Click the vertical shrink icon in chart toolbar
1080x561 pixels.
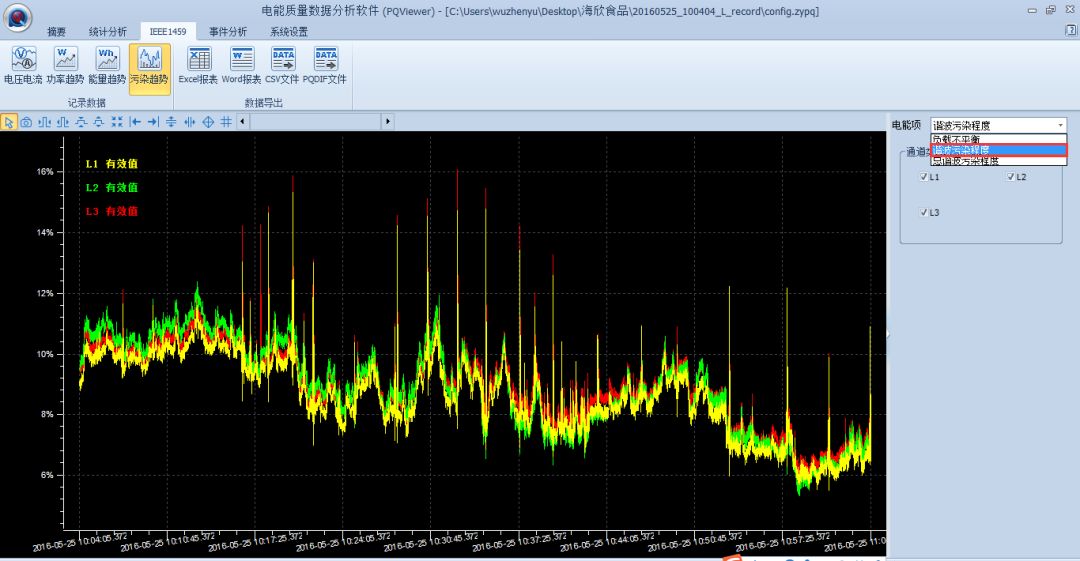click(x=98, y=122)
